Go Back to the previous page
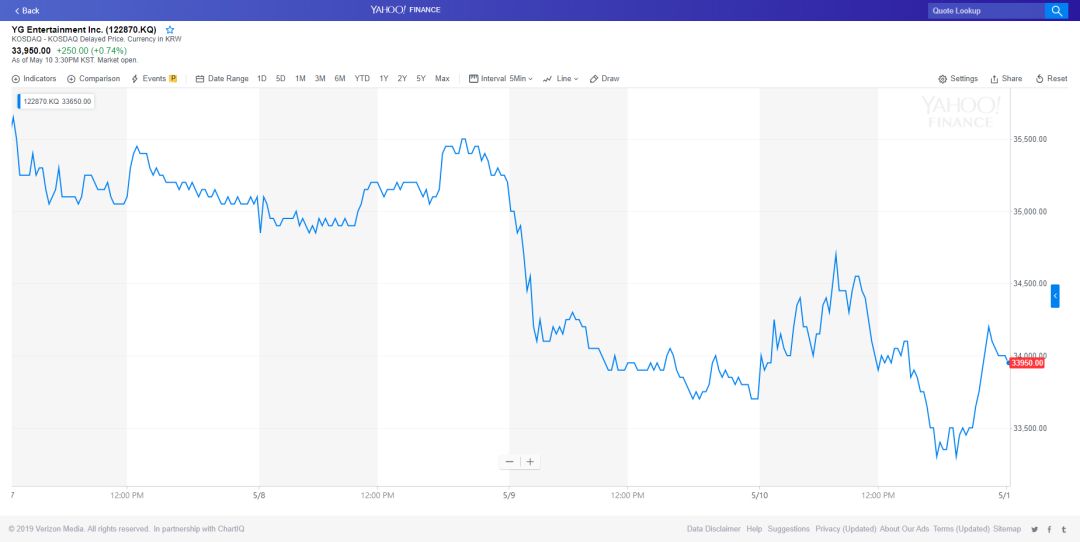This screenshot has width=1080, height=542. (27, 10)
